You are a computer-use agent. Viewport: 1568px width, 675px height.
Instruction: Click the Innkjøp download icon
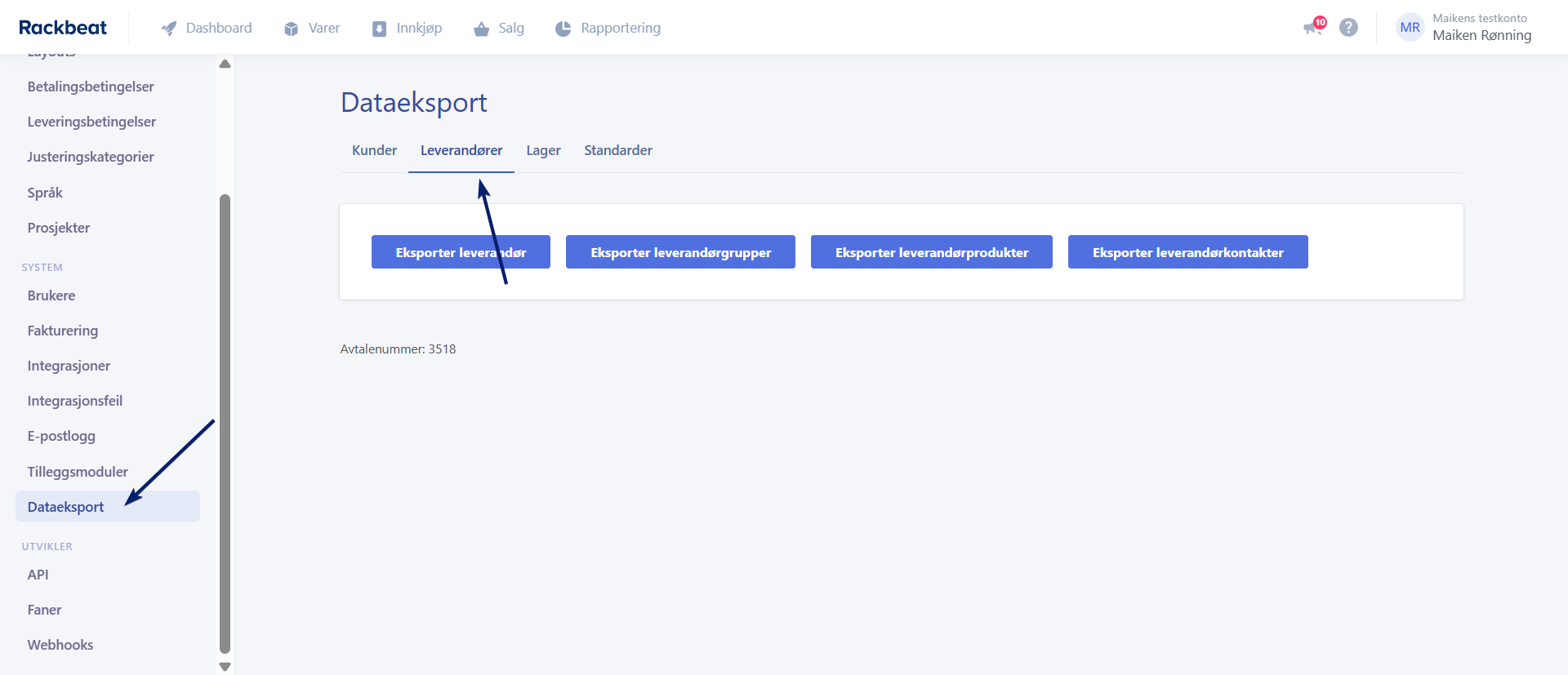click(379, 29)
